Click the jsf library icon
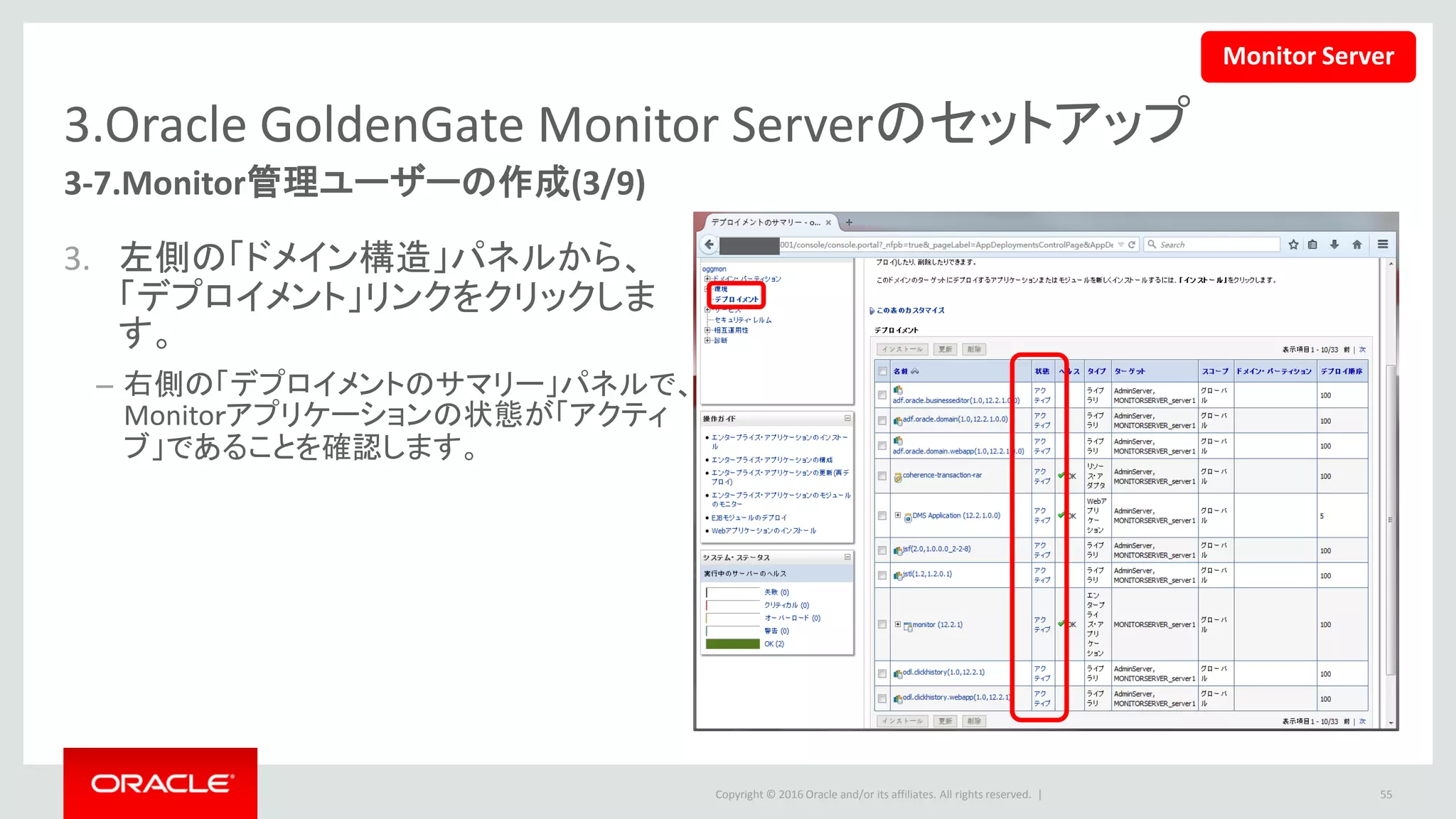Image resolution: width=1456 pixels, height=819 pixels. tap(898, 550)
